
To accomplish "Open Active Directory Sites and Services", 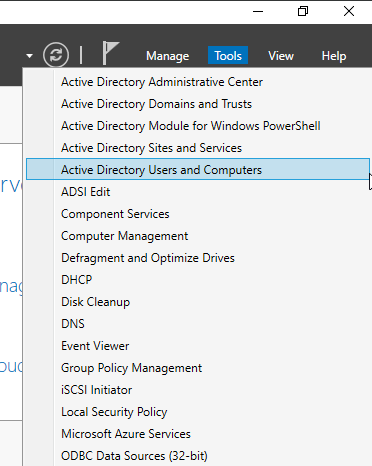I will [151, 148].
